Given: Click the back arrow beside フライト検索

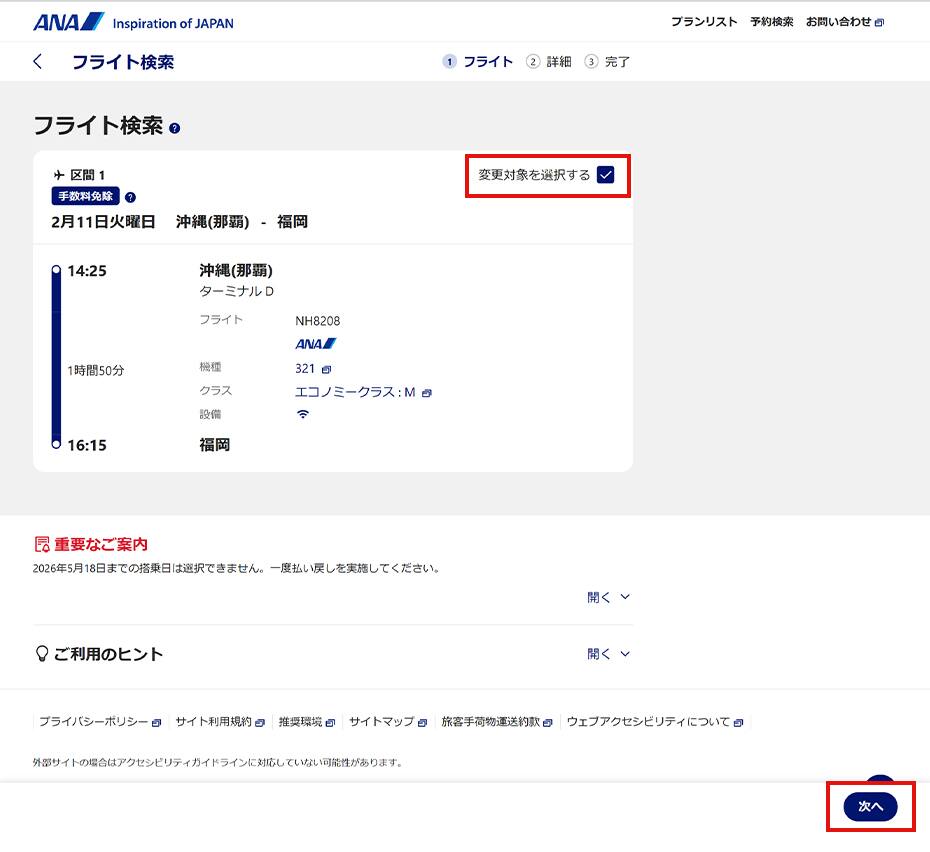Looking at the screenshot, I should [37, 61].
